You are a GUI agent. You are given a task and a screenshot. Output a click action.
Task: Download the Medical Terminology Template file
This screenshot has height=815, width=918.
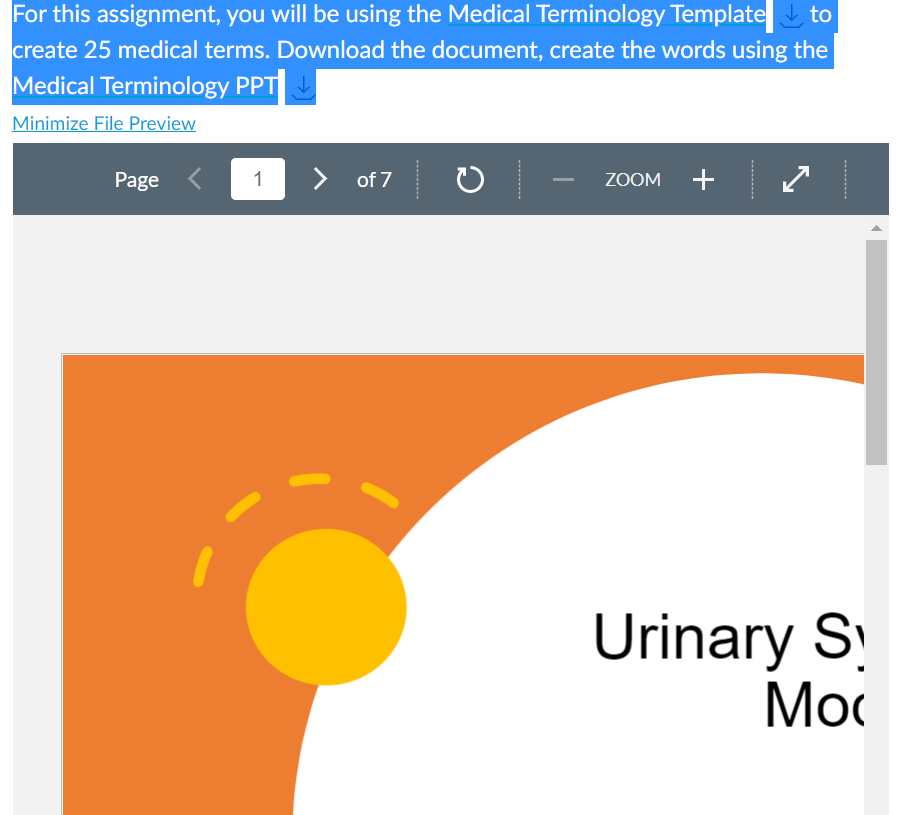tap(791, 16)
